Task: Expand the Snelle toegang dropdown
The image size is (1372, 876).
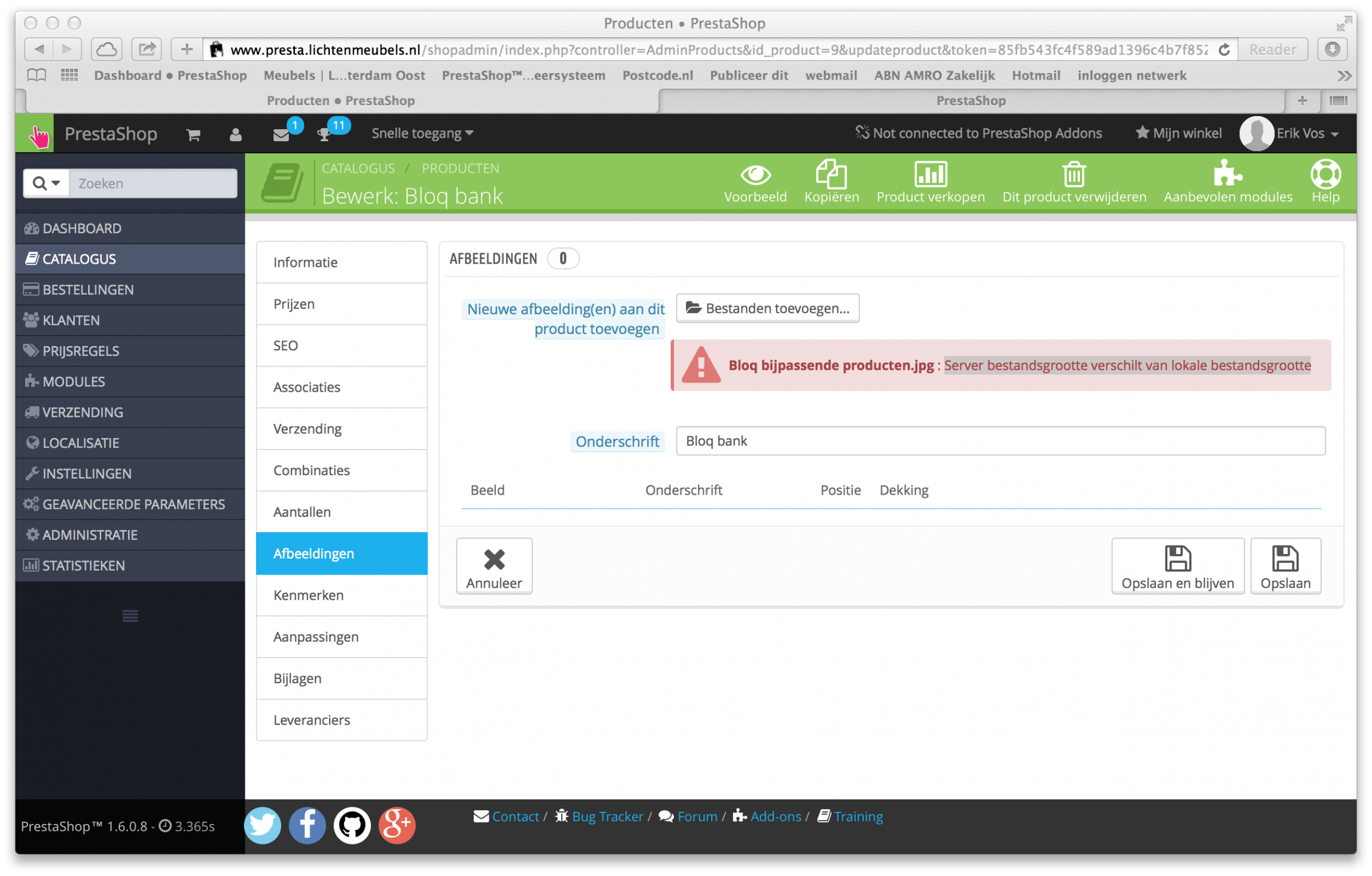Action: [x=422, y=133]
